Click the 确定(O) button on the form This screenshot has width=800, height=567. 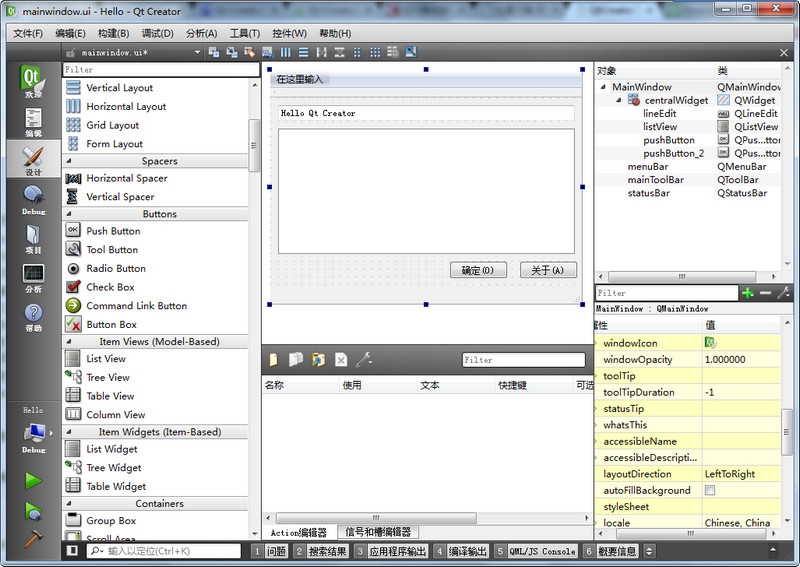pos(478,270)
